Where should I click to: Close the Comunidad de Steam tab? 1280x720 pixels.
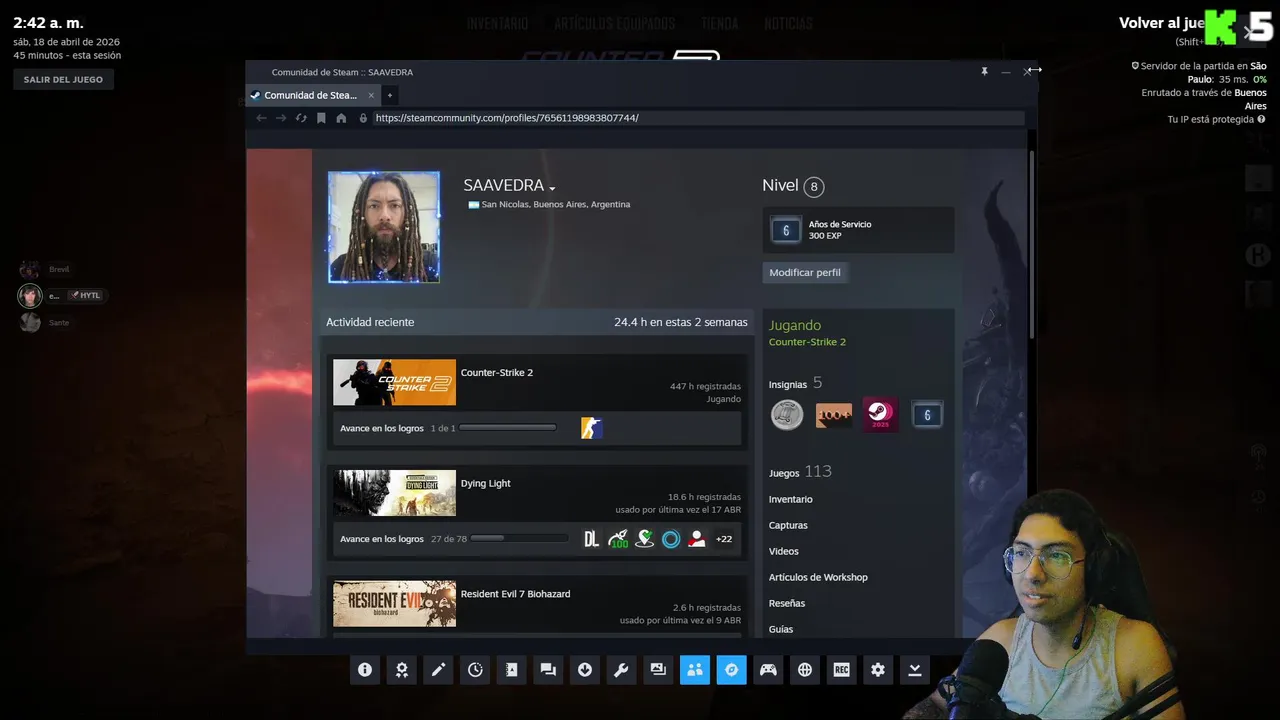[x=371, y=95]
